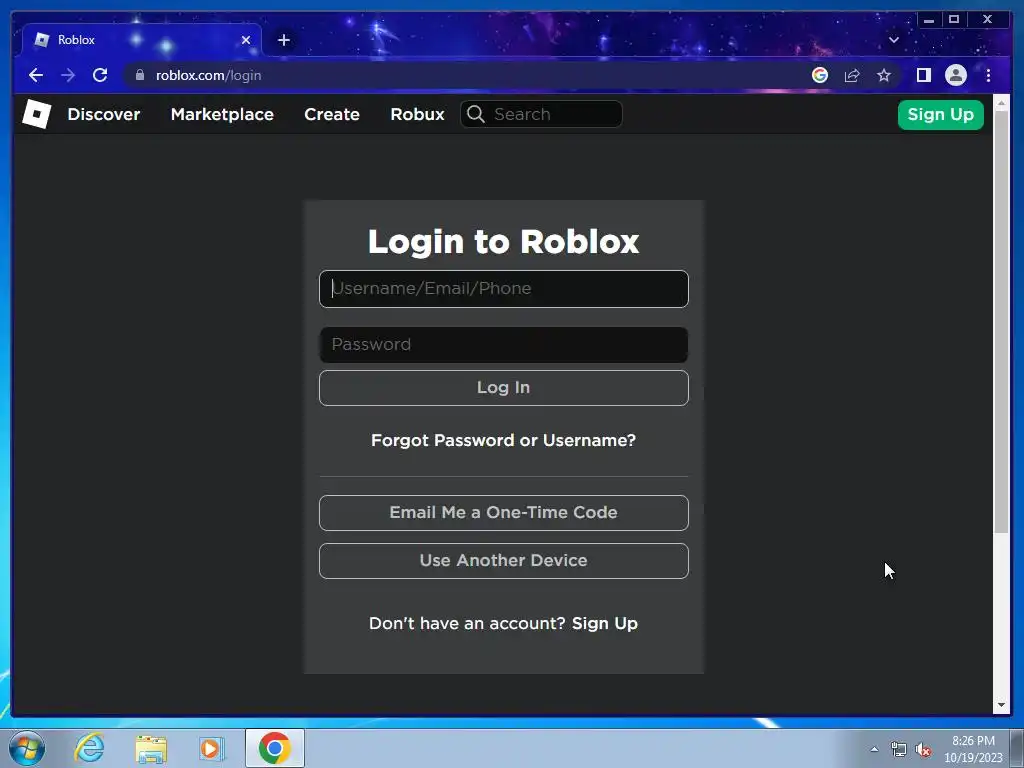This screenshot has height=768, width=1024.
Task: Click the scrollbar down arrow
Action: pos(1001,705)
